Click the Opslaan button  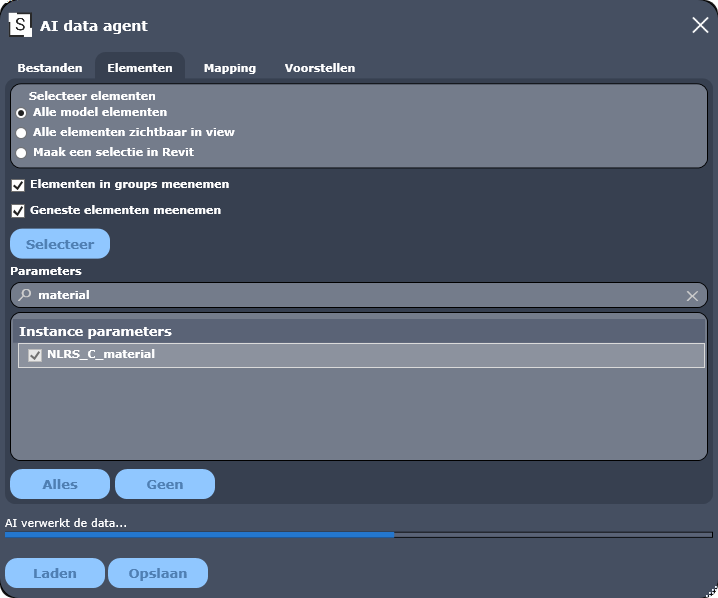[x=158, y=573]
